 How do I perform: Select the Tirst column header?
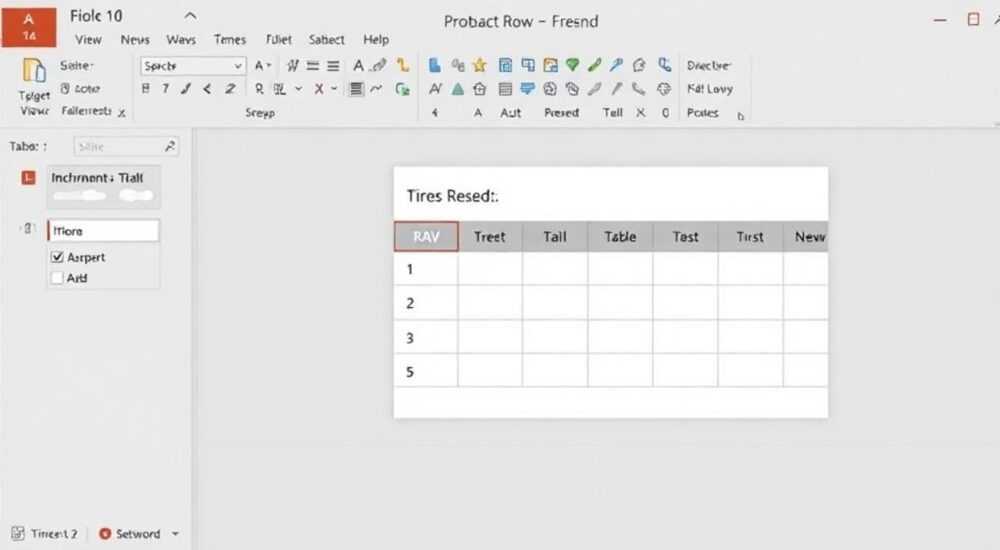750,237
